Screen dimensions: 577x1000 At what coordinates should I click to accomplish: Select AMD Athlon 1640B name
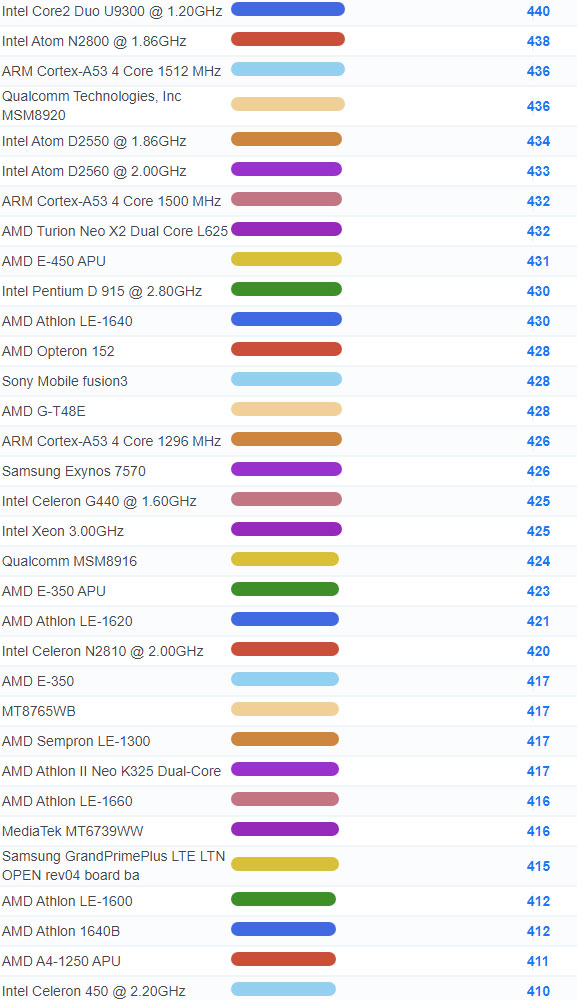(61, 930)
